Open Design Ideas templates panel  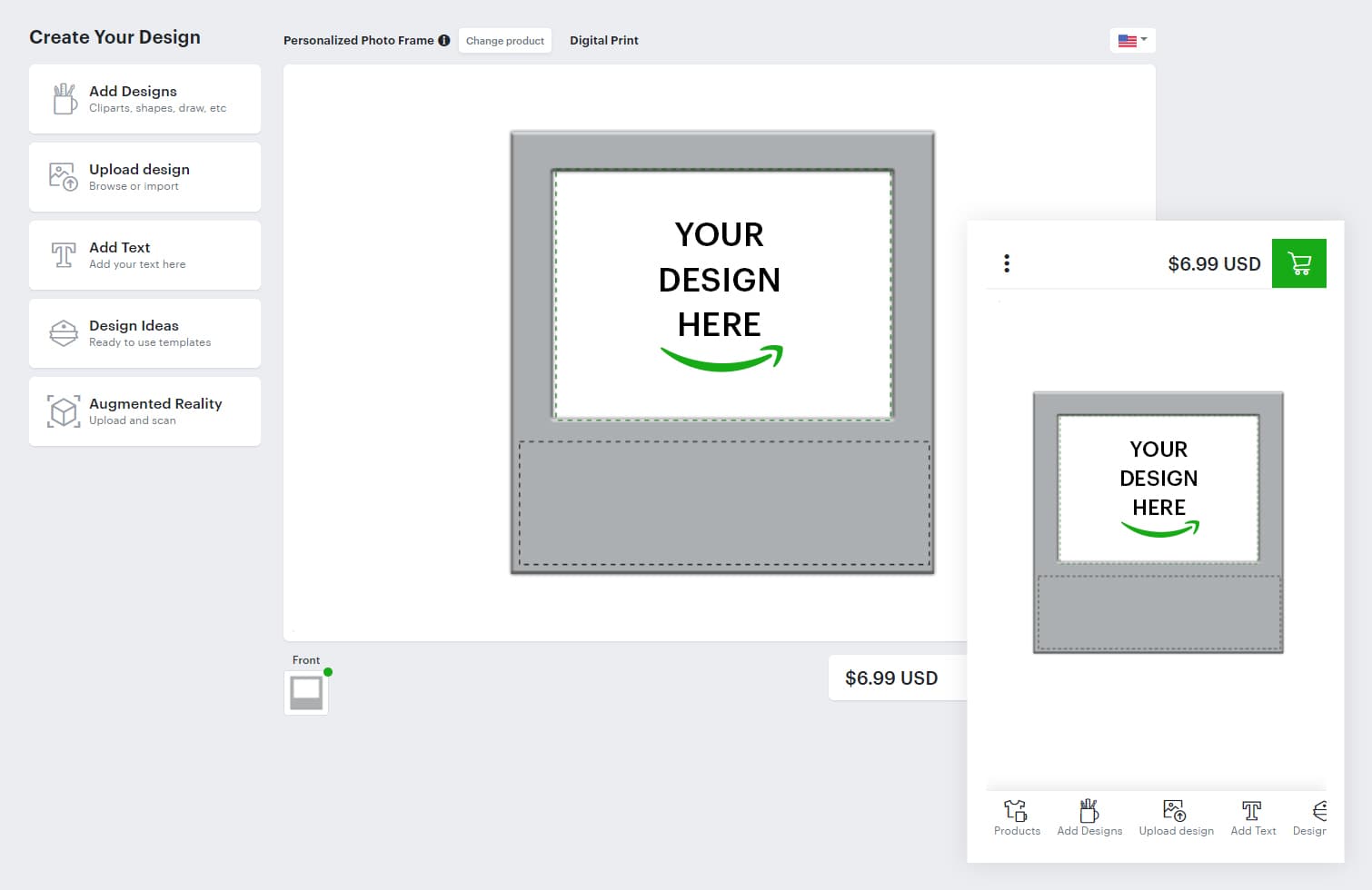pos(144,332)
